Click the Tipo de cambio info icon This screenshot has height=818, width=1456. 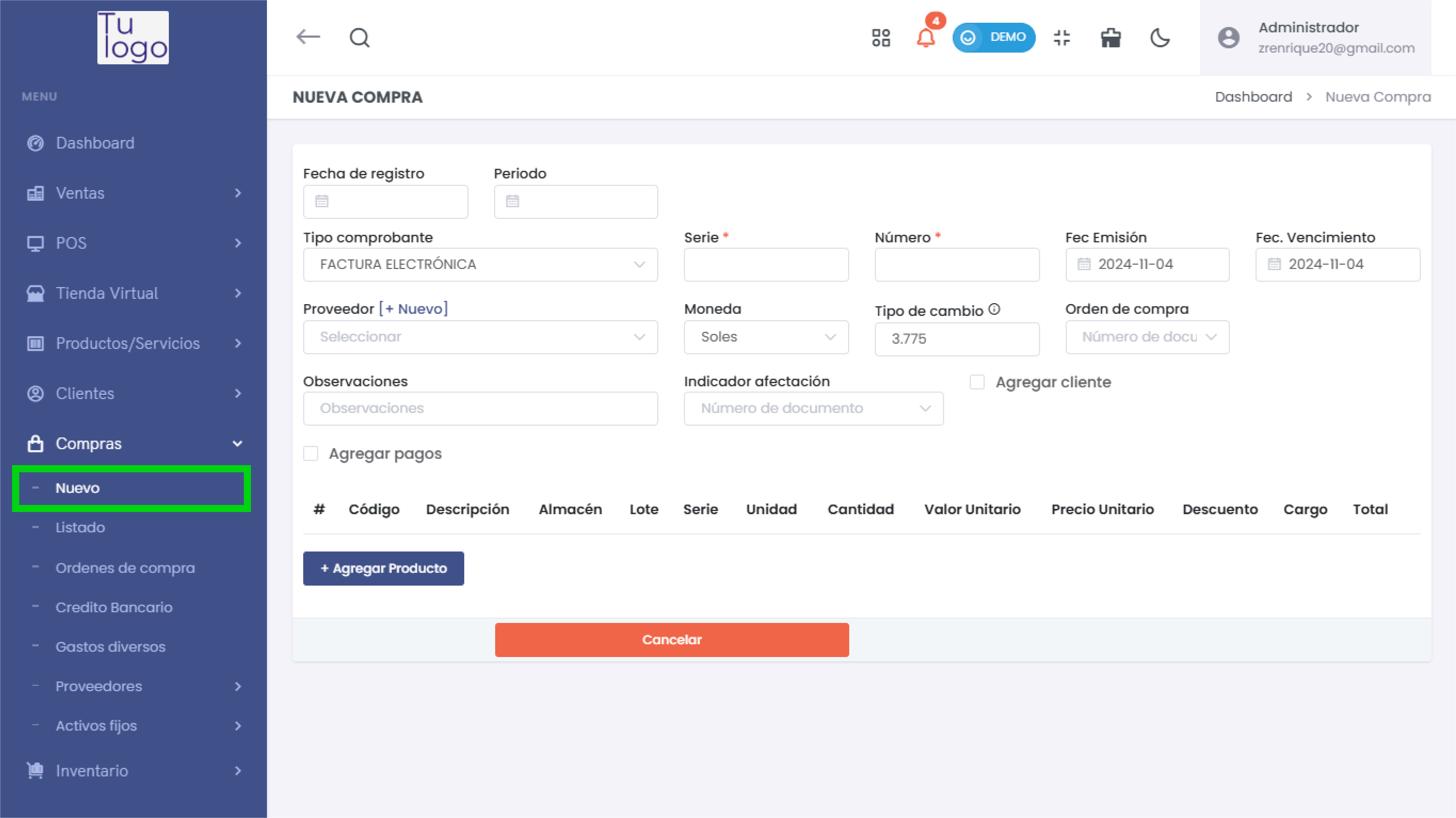pos(994,310)
